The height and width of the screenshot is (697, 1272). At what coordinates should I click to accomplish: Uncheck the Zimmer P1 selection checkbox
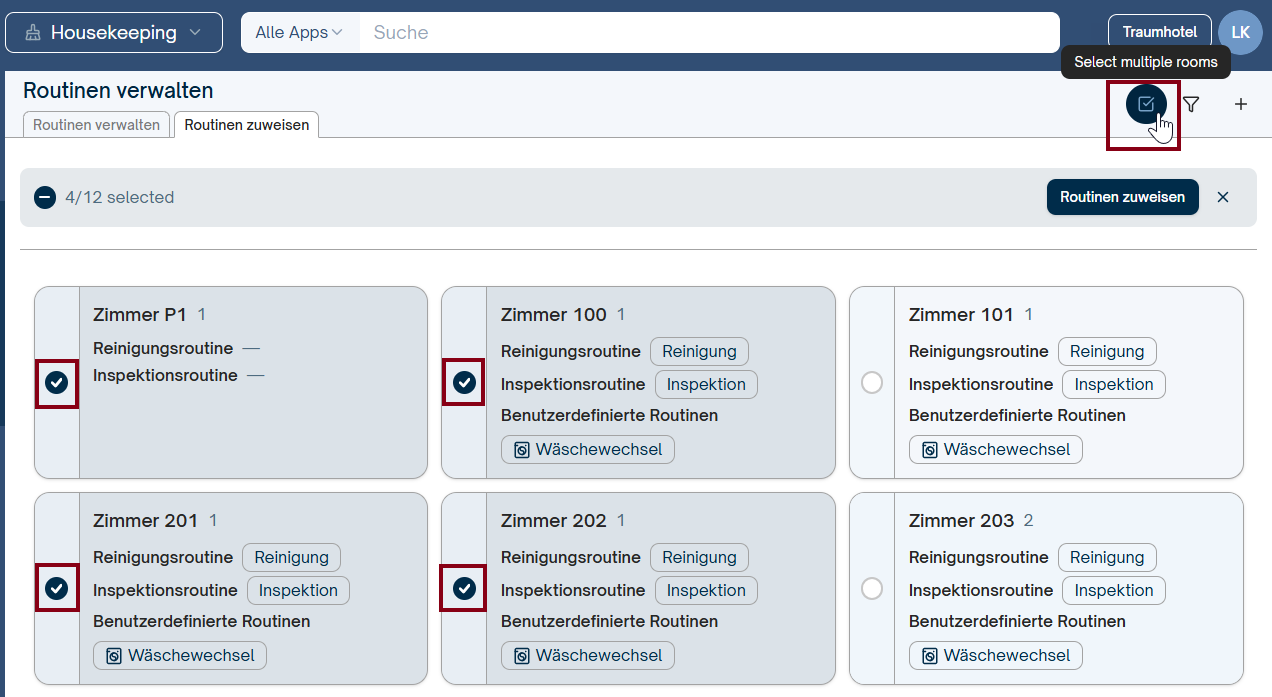click(57, 382)
